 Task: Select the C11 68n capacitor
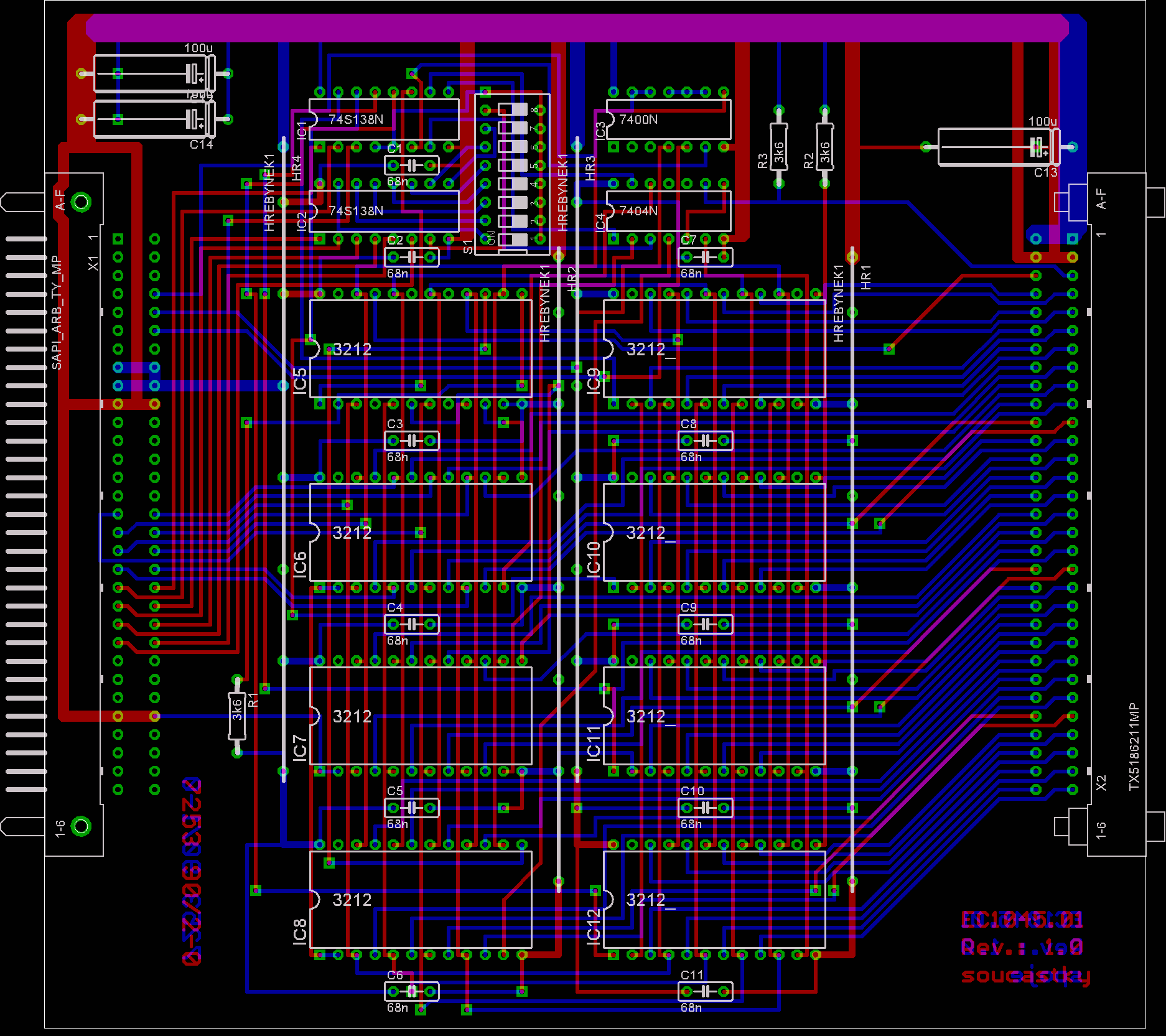coord(705,991)
